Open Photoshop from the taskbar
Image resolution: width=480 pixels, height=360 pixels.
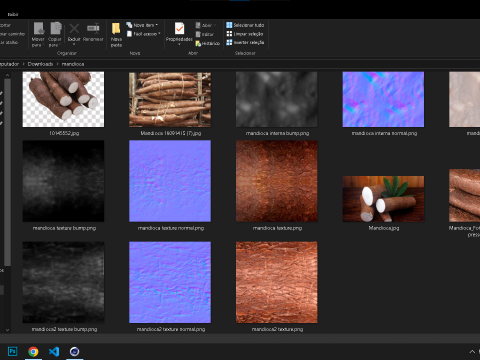point(12,351)
